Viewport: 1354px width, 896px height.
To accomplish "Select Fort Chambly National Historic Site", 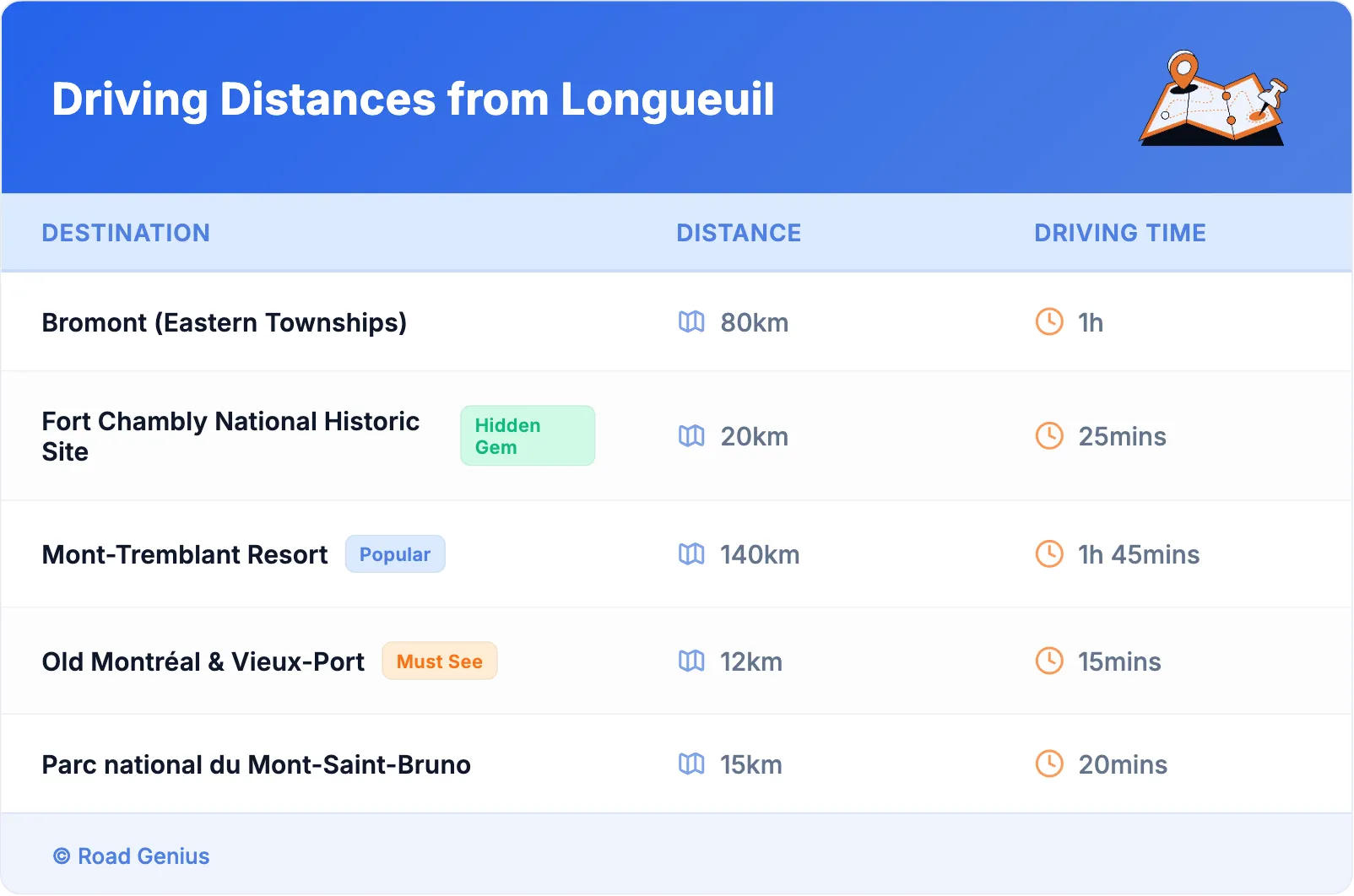I will point(230,436).
